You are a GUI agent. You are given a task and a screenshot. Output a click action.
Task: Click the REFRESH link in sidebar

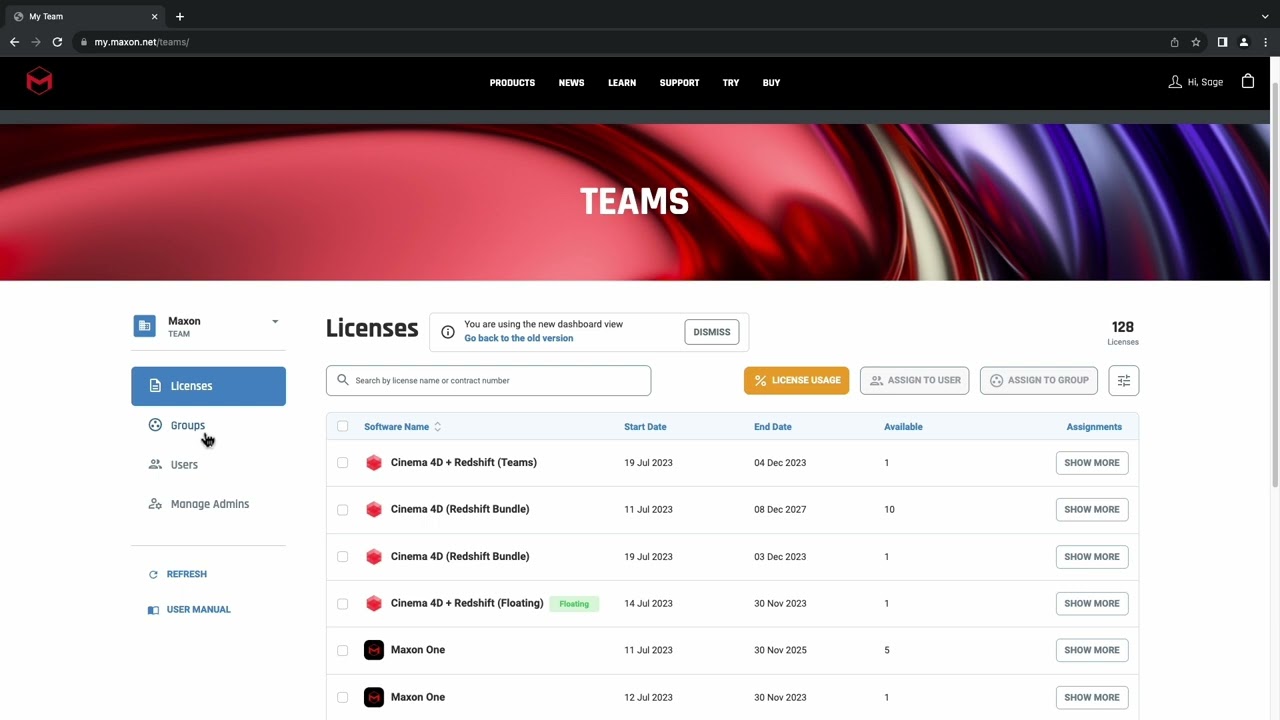click(187, 574)
